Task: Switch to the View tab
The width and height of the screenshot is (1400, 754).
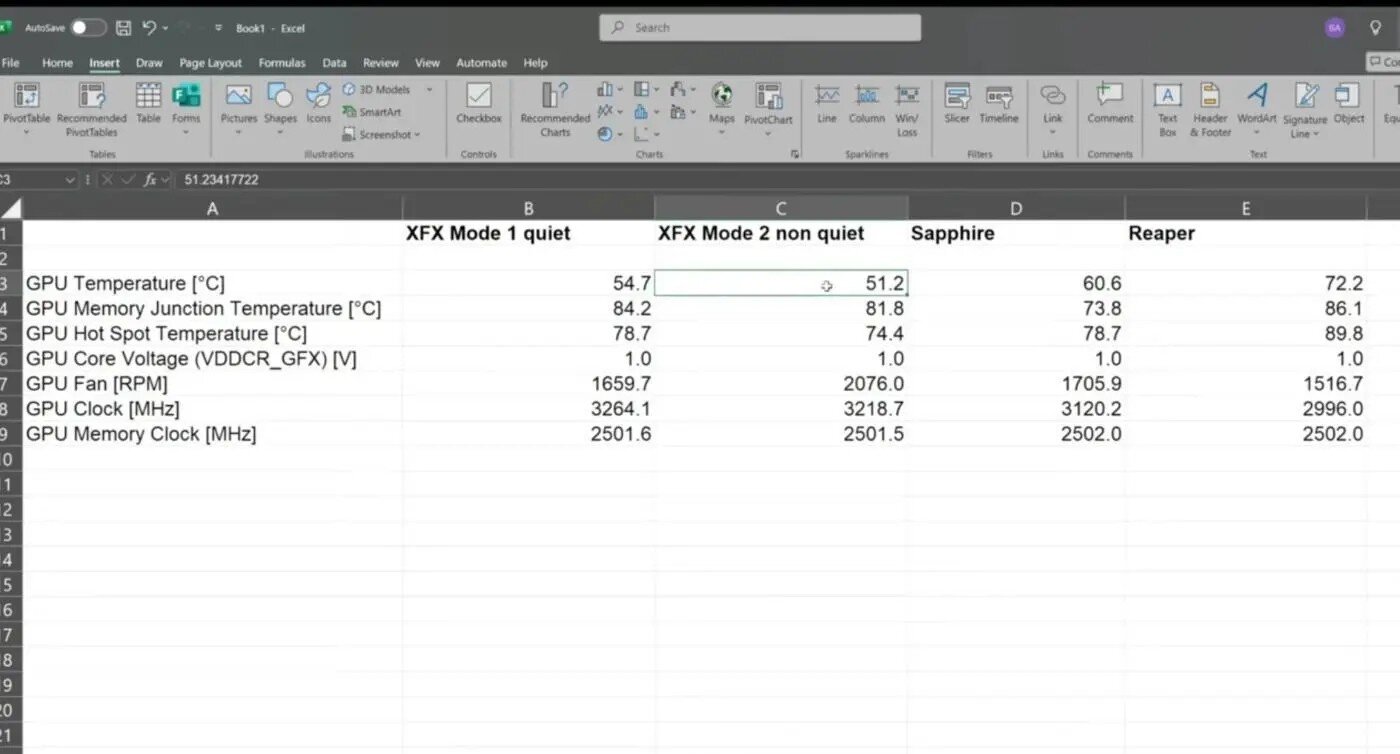Action: (x=427, y=63)
